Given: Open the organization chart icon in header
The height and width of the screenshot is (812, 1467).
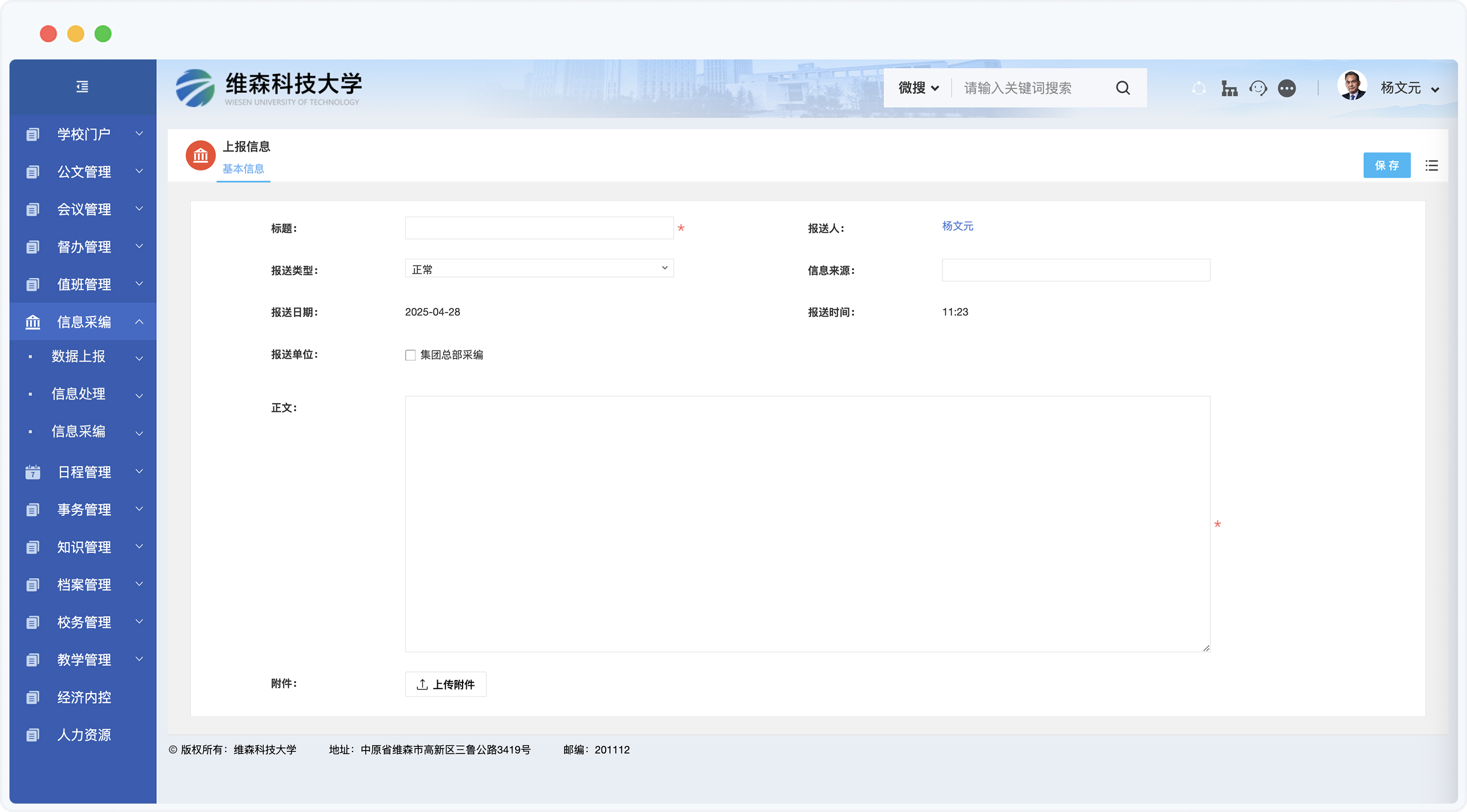Looking at the screenshot, I should point(1229,88).
